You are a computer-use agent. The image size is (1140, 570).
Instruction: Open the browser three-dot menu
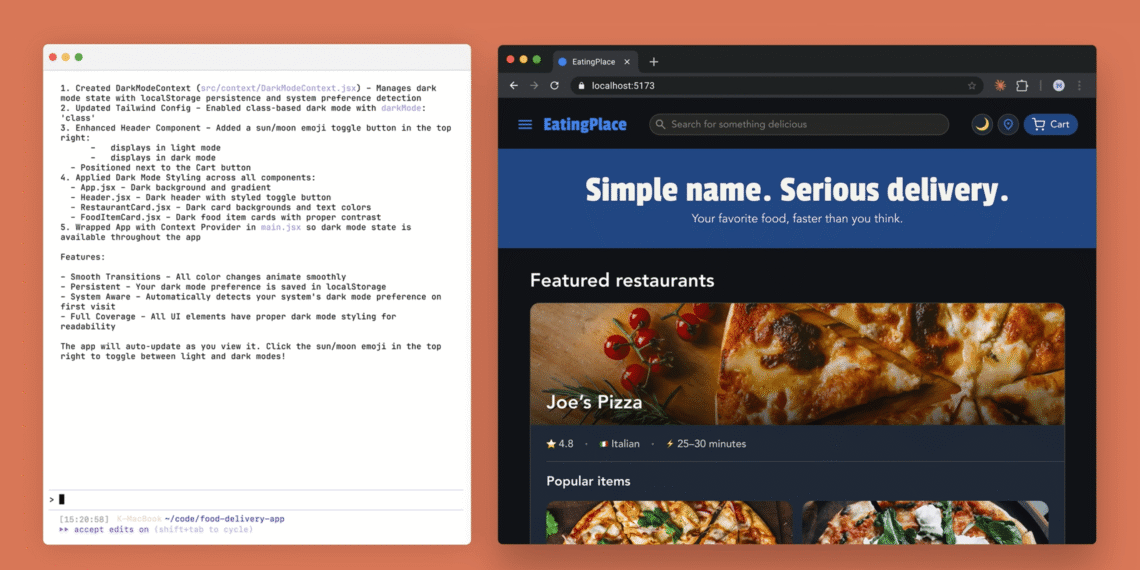point(1079,86)
